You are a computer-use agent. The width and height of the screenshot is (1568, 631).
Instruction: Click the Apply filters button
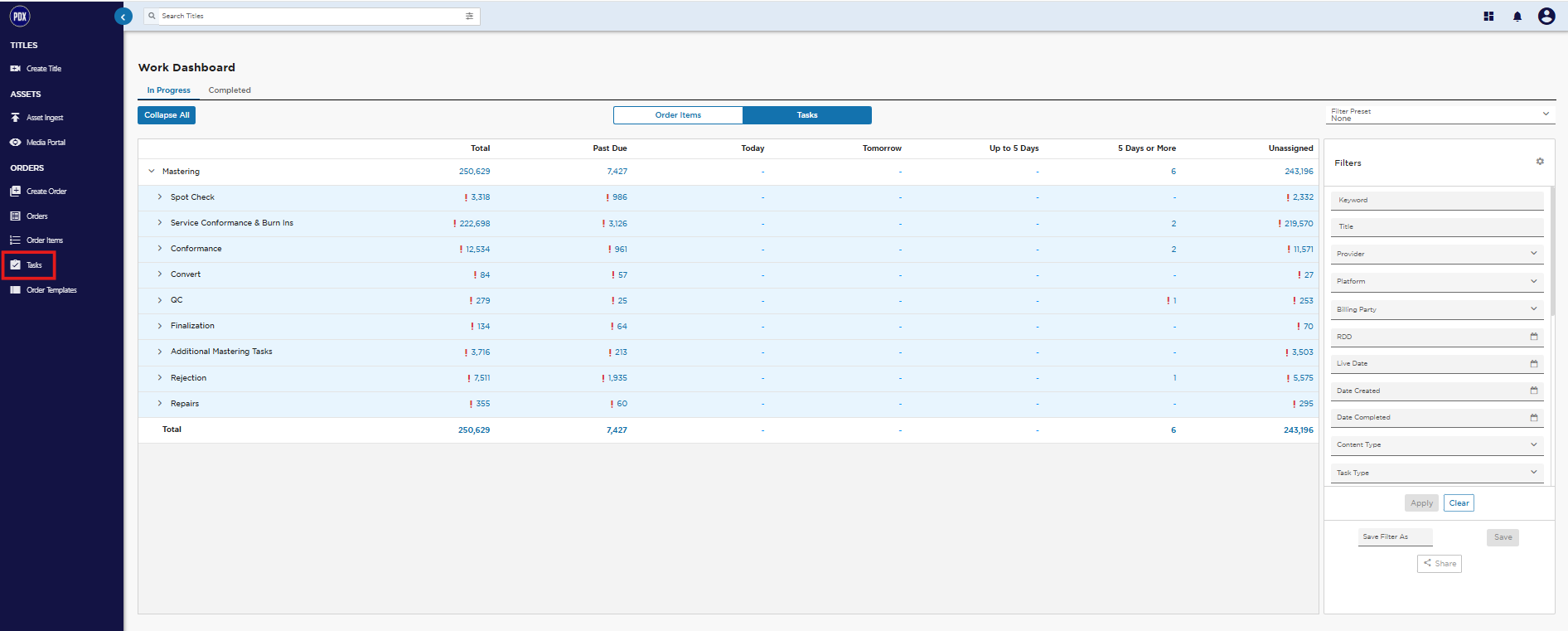(x=1421, y=503)
